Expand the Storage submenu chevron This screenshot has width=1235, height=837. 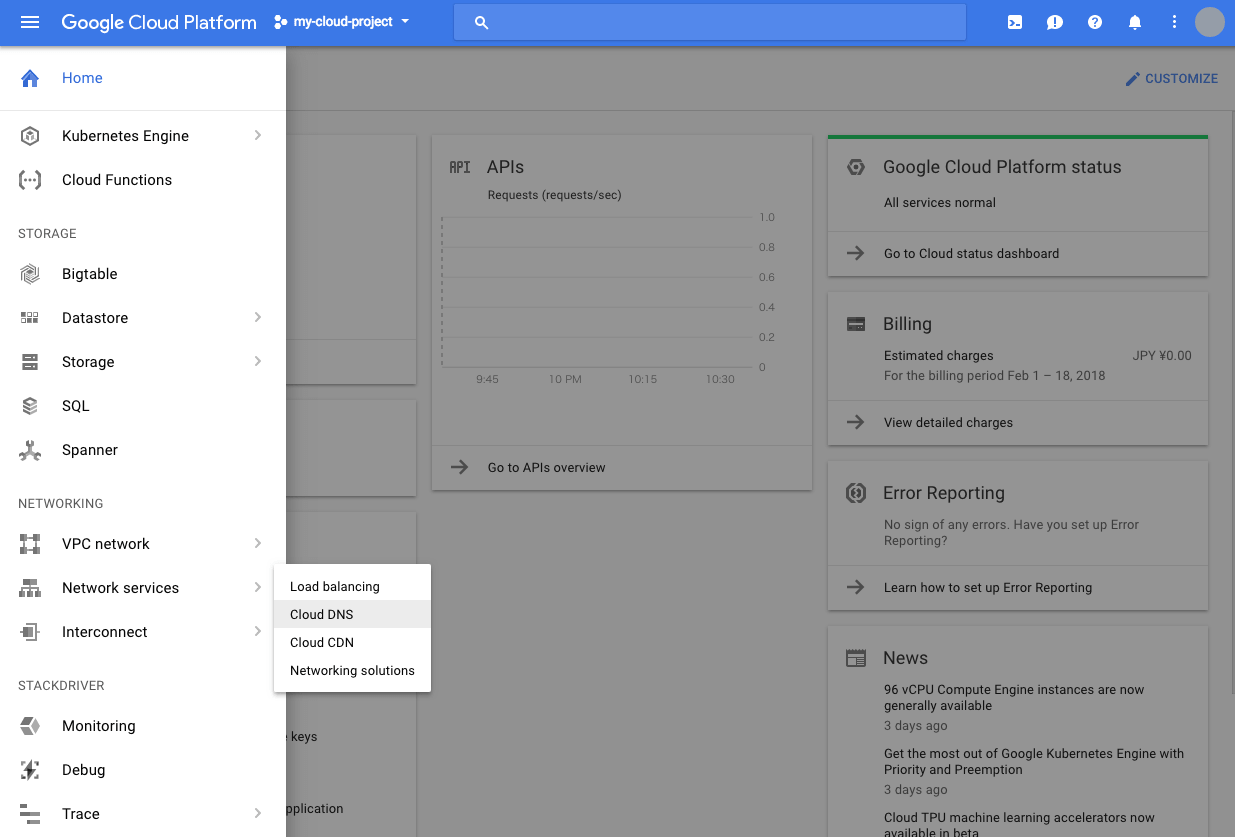258,361
